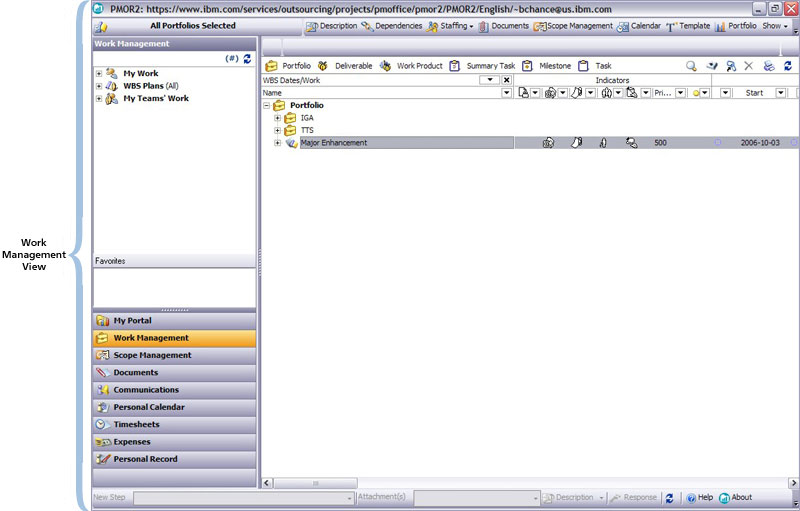
Task: Open the Communications section
Action: tap(174, 390)
